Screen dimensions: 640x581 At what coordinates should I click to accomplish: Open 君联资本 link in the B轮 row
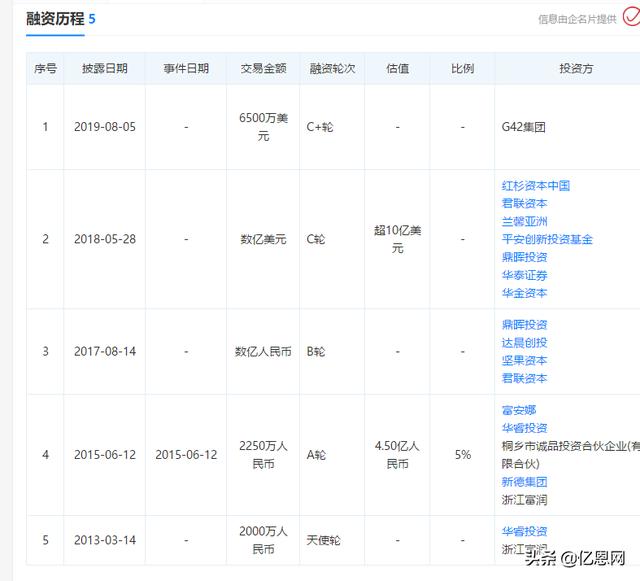pyautogui.click(x=524, y=378)
